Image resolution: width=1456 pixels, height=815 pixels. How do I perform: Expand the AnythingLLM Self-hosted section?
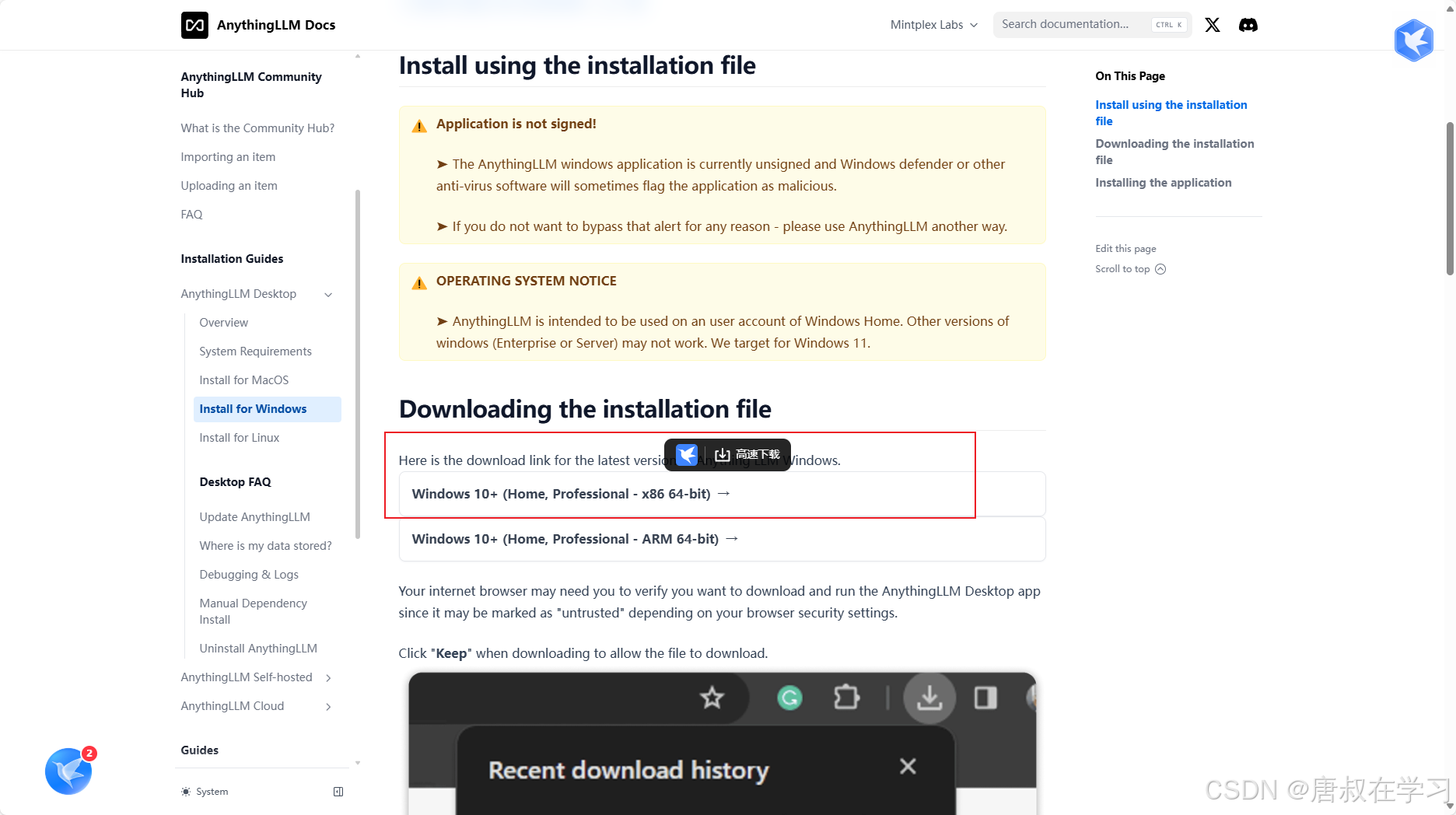(328, 677)
